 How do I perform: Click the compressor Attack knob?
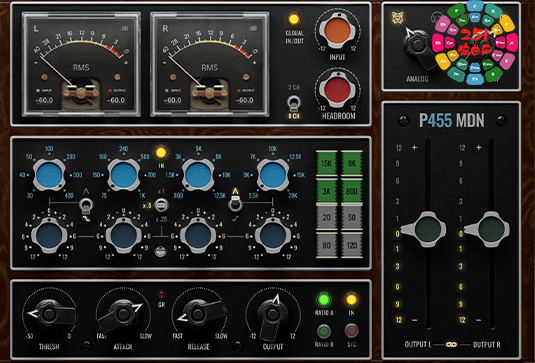pyautogui.click(x=122, y=315)
